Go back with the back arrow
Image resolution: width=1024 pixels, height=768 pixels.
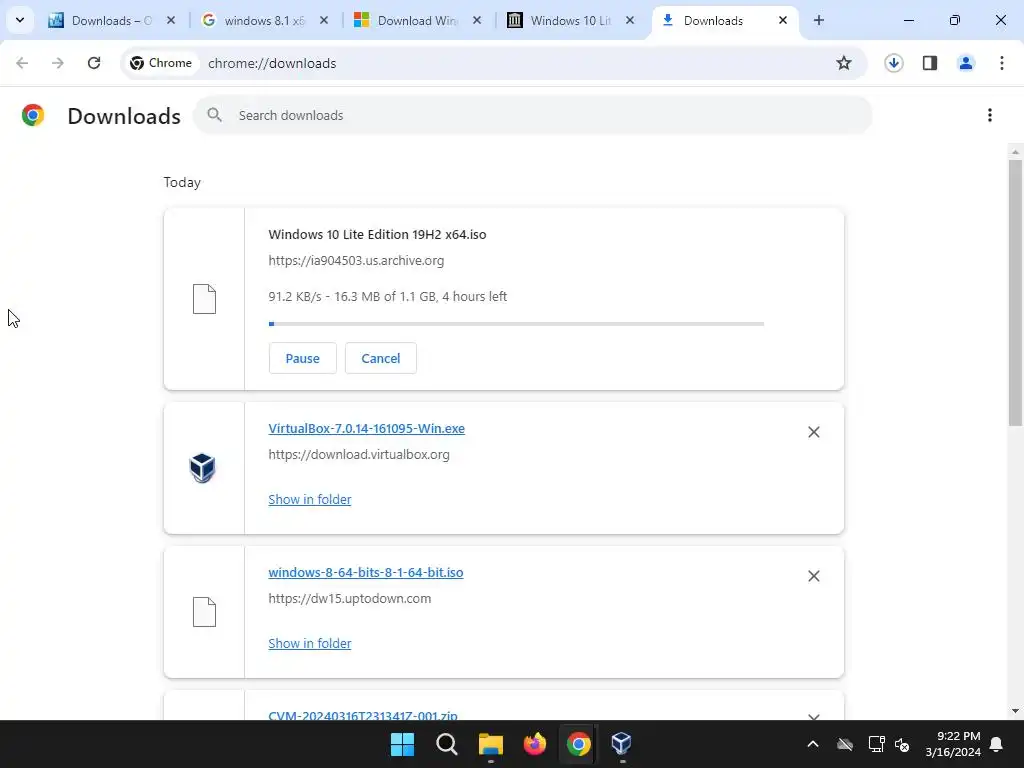click(x=22, y=63)
